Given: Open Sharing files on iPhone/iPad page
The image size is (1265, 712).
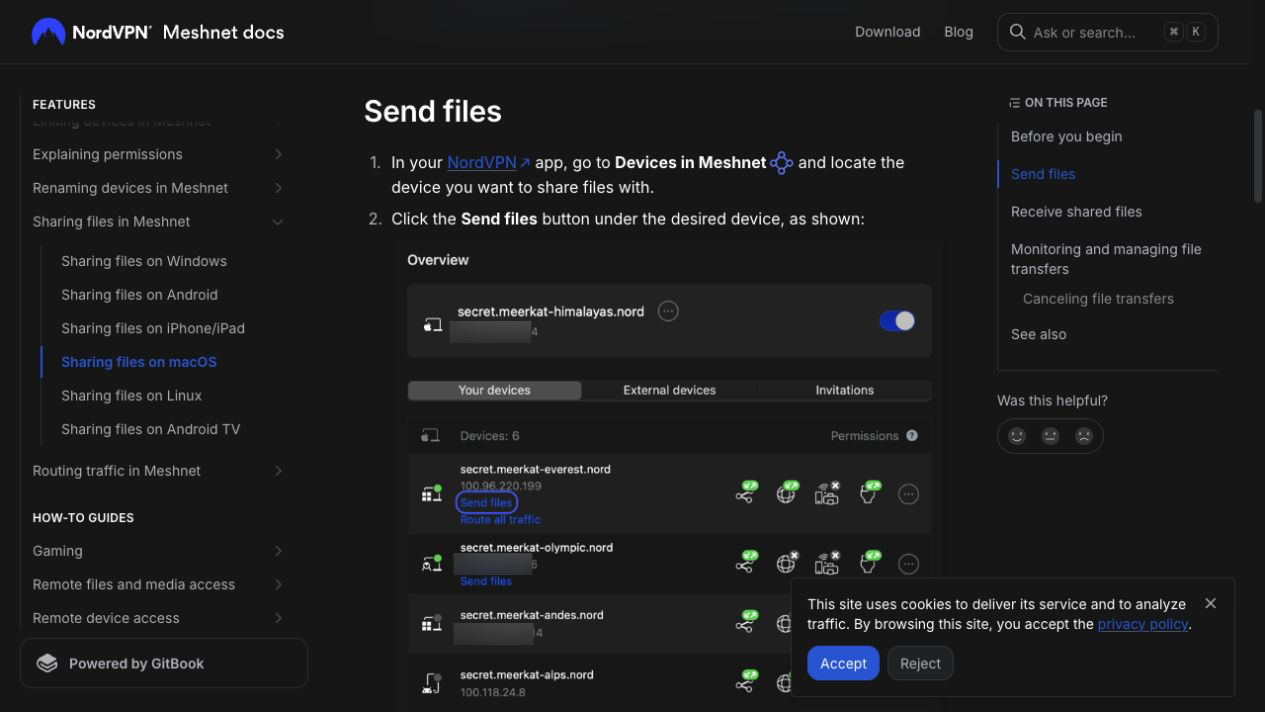Looking at the screenshot, I should pyautogui.click(x=153, y=328).
